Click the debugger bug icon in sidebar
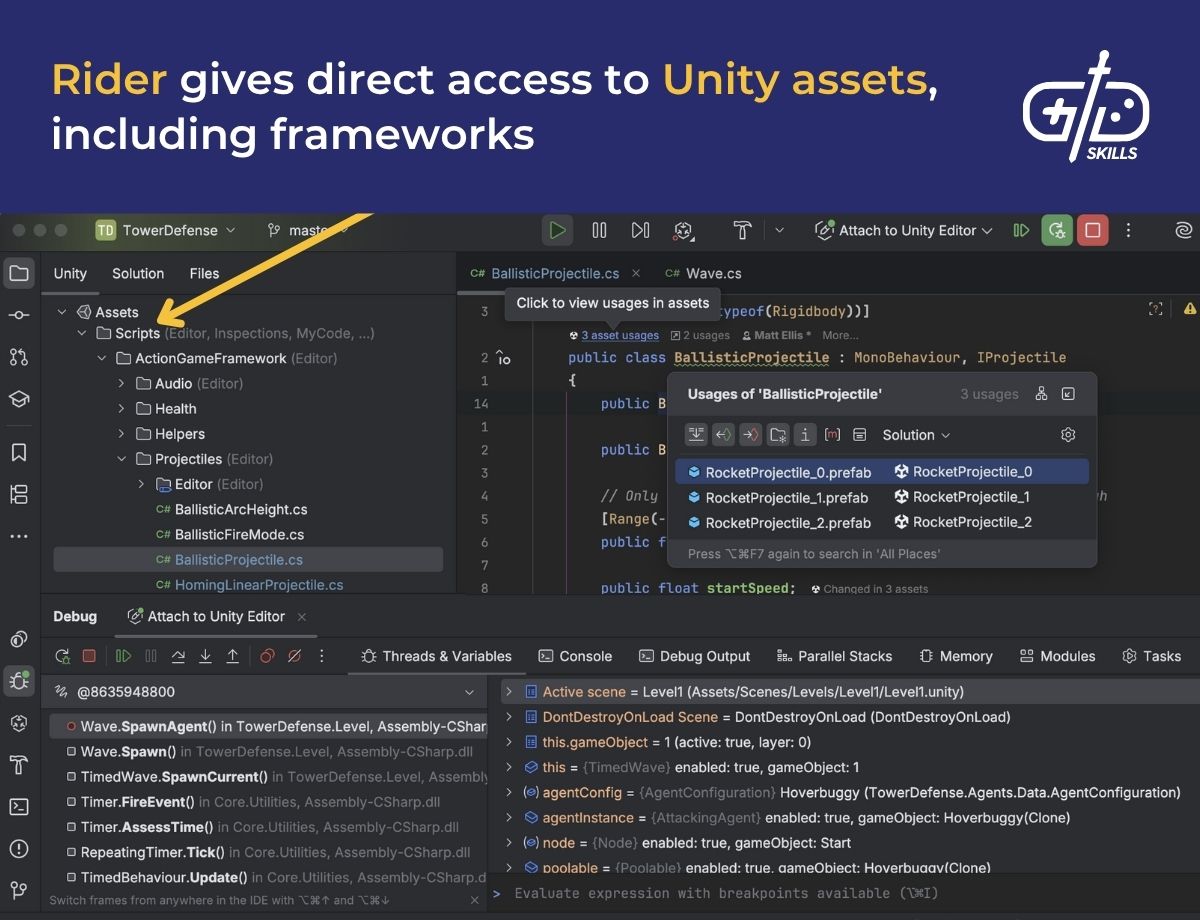This screenshot has width=1200, height=920. tap(19, 678)
